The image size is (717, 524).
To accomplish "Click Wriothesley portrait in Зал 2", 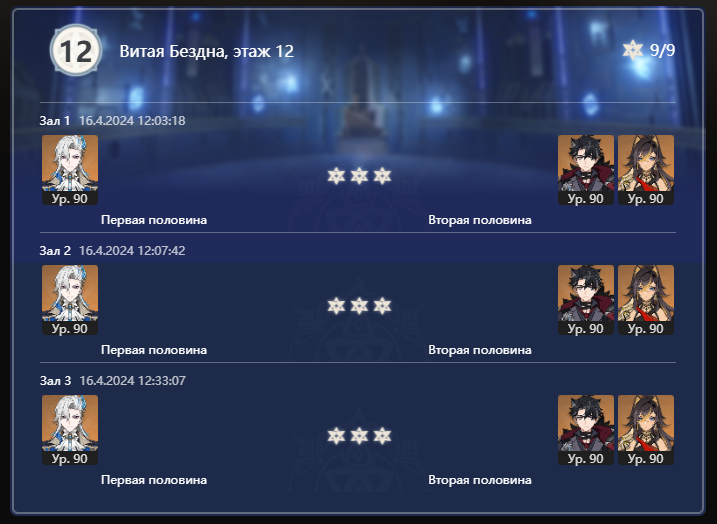I will pyautogui.click(x=586, y=300).
